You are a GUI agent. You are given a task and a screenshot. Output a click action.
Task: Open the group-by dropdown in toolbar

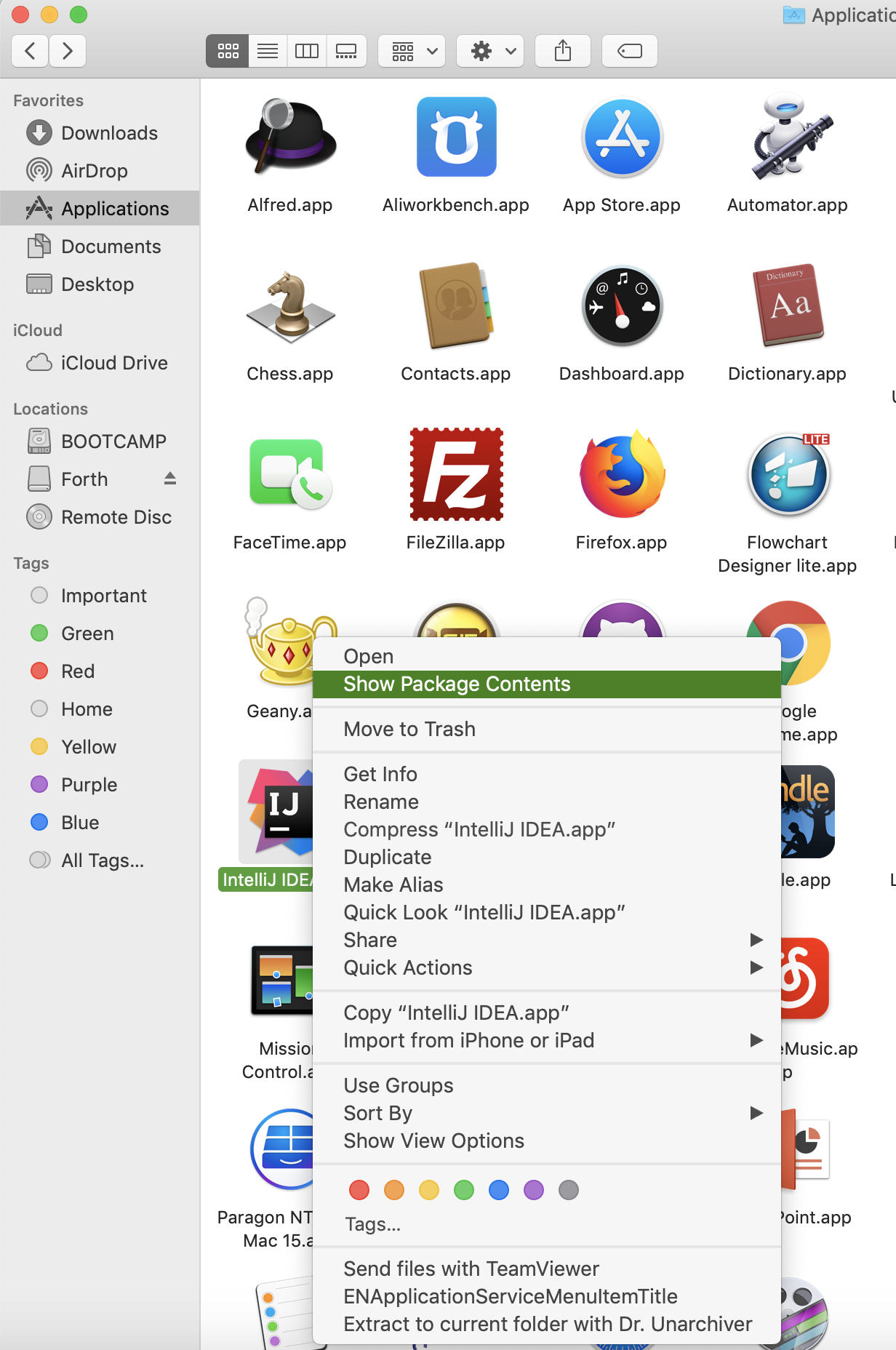point(412,51)
